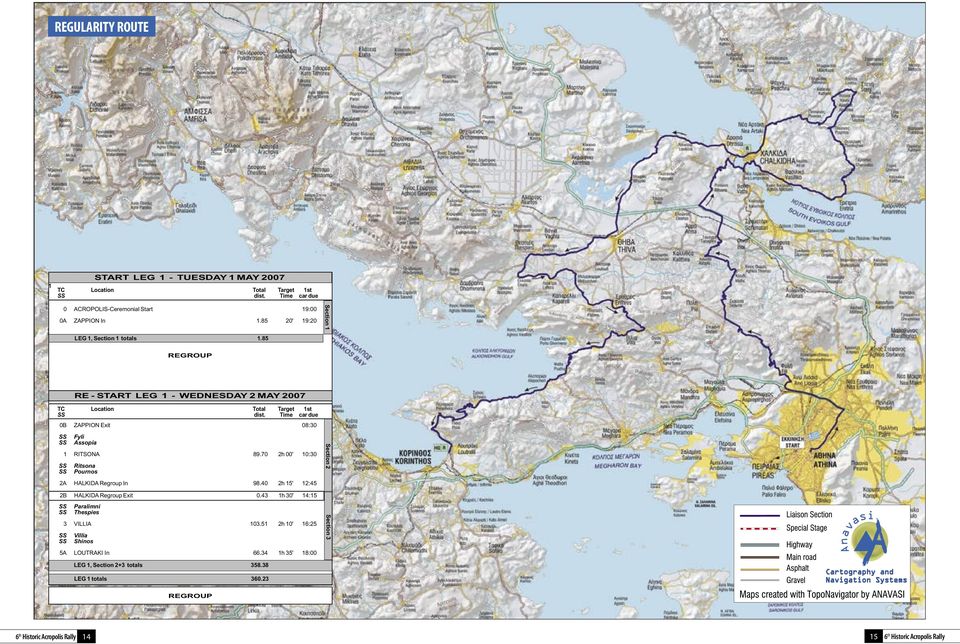This screenshot has width=960, height=644.
Task: Select the 'START LEG 1 - TUESDAY 1 MAY 2007' header
Action: tap(189, 277)
